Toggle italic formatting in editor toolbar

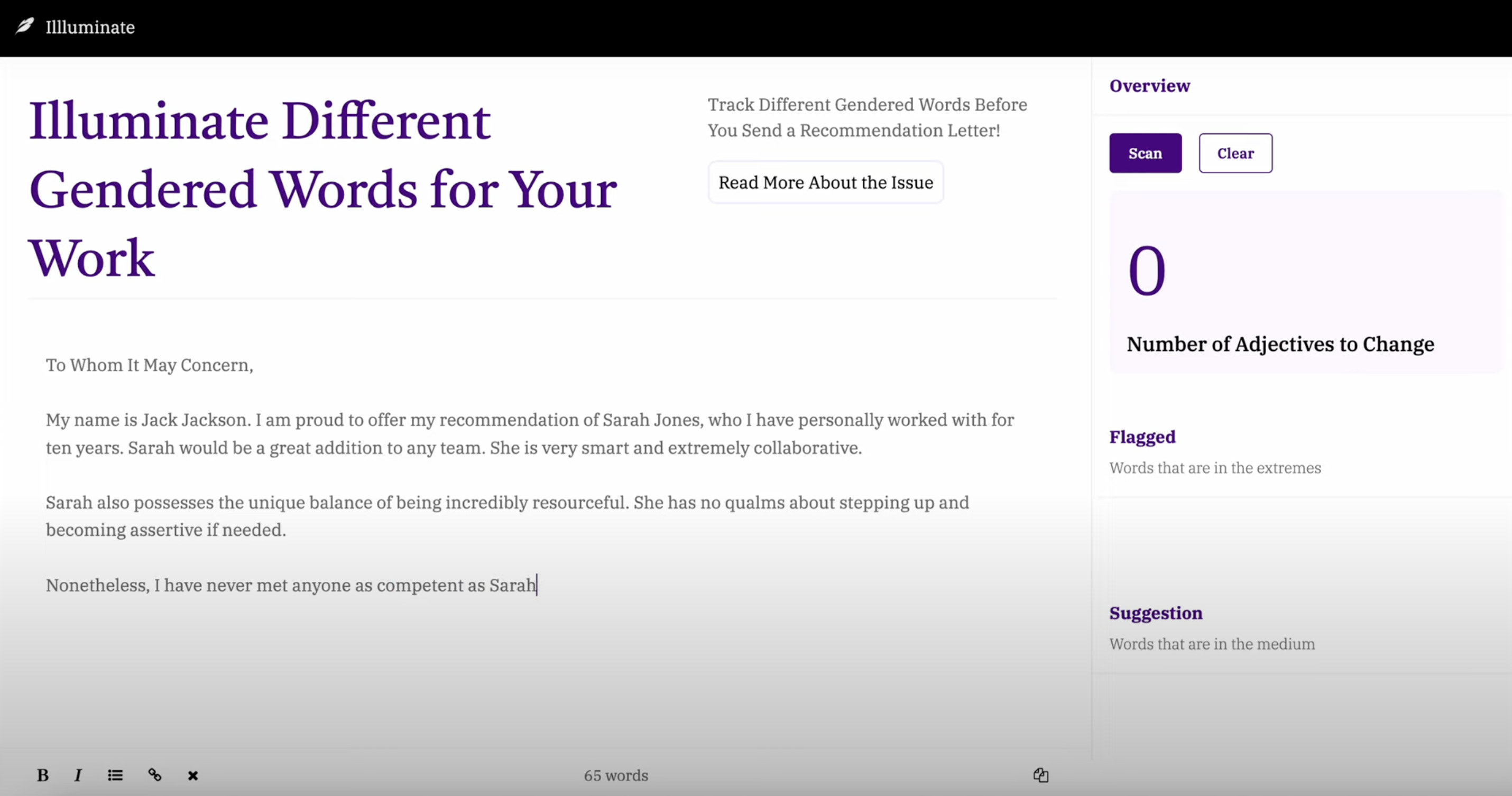78,775
